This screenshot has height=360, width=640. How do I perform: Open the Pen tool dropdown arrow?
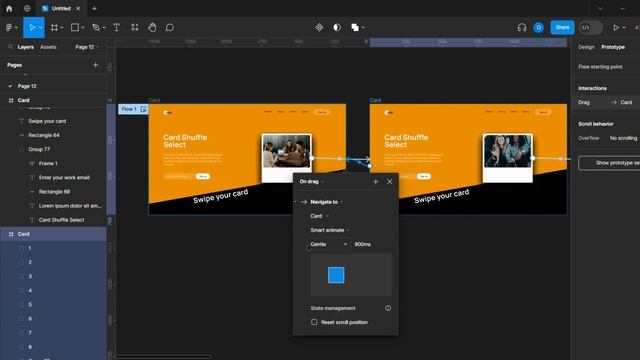click(x=104, y=28)
